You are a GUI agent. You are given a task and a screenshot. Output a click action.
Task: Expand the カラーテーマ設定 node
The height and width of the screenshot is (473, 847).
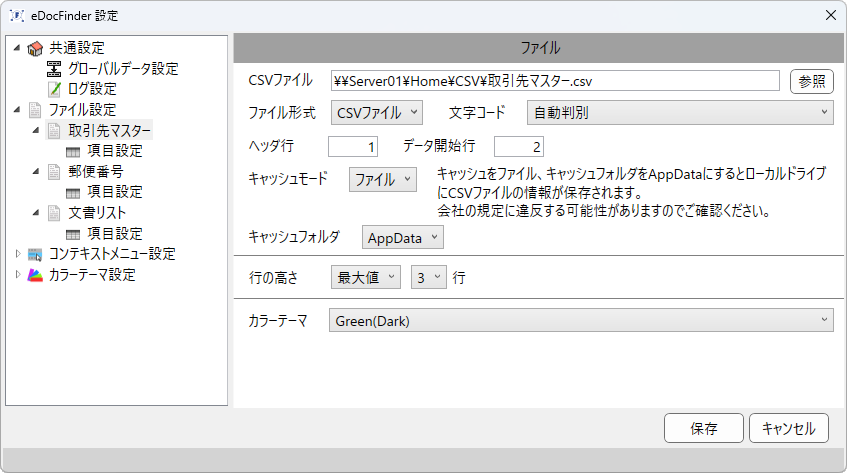point(17,274)
